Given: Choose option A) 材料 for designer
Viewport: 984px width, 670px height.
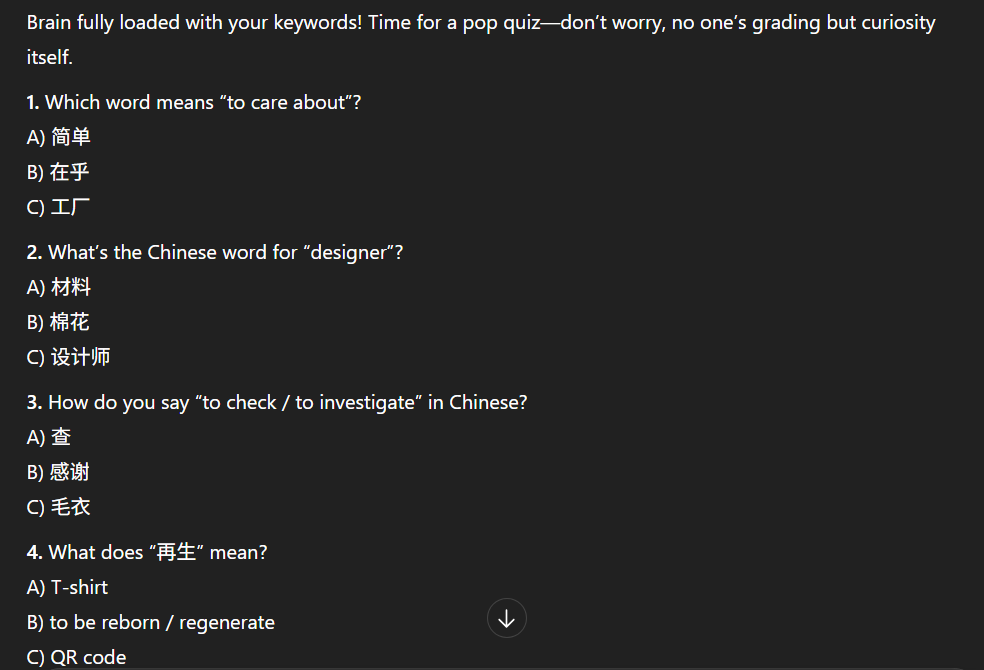Looking at the screenshot, I should pyautogui.click(x=59, y=287).
